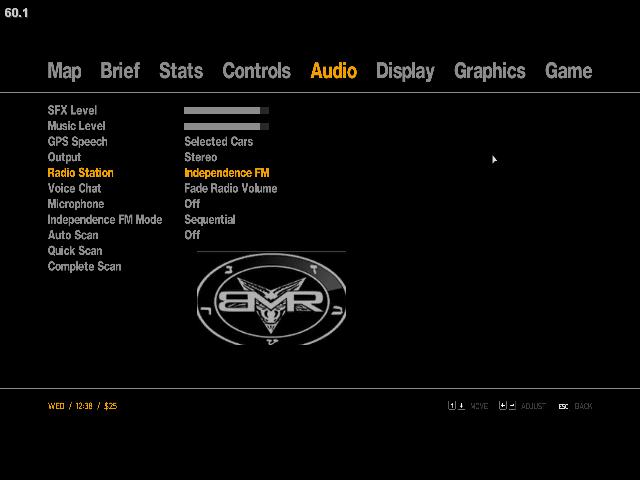The height and width of the screenshot is (480, 640).
Task: Click the up arrow Move key icon
Action: pos(452,406)
